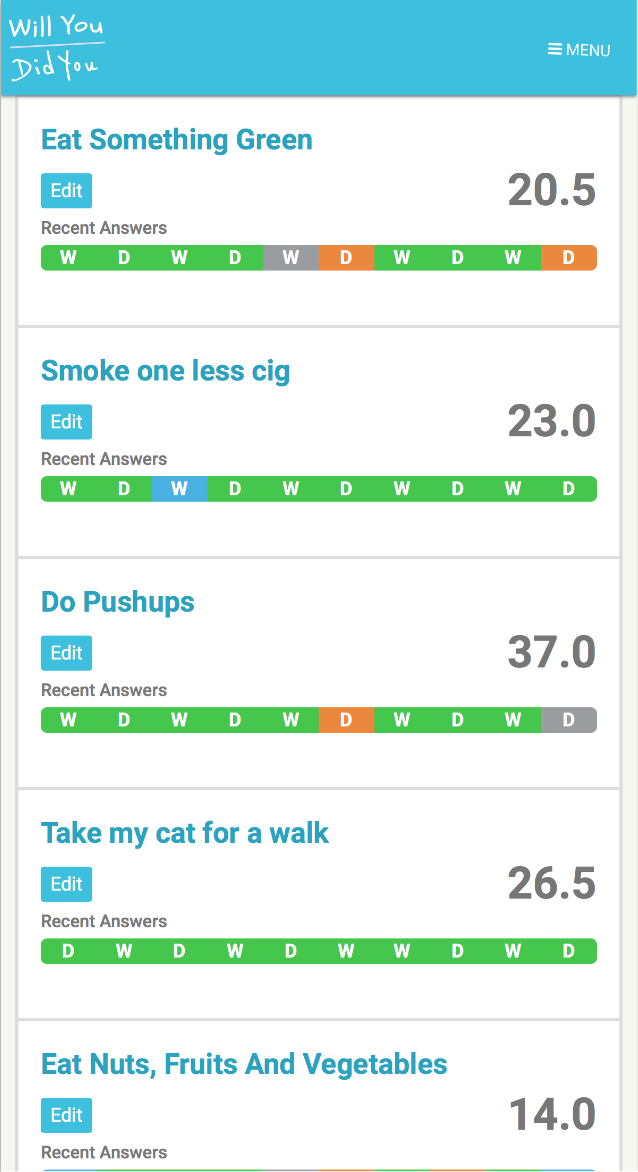
Task: Click the last orange D in Eat Something Green
Action: pos(569,258)
